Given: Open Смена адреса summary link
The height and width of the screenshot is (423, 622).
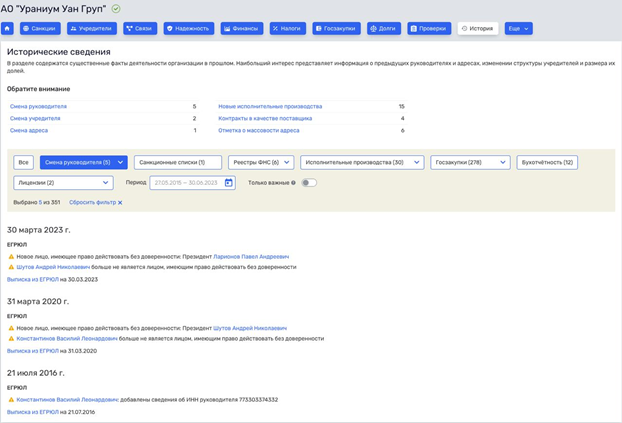Looking at the screenshot, I should pos(29,130).
